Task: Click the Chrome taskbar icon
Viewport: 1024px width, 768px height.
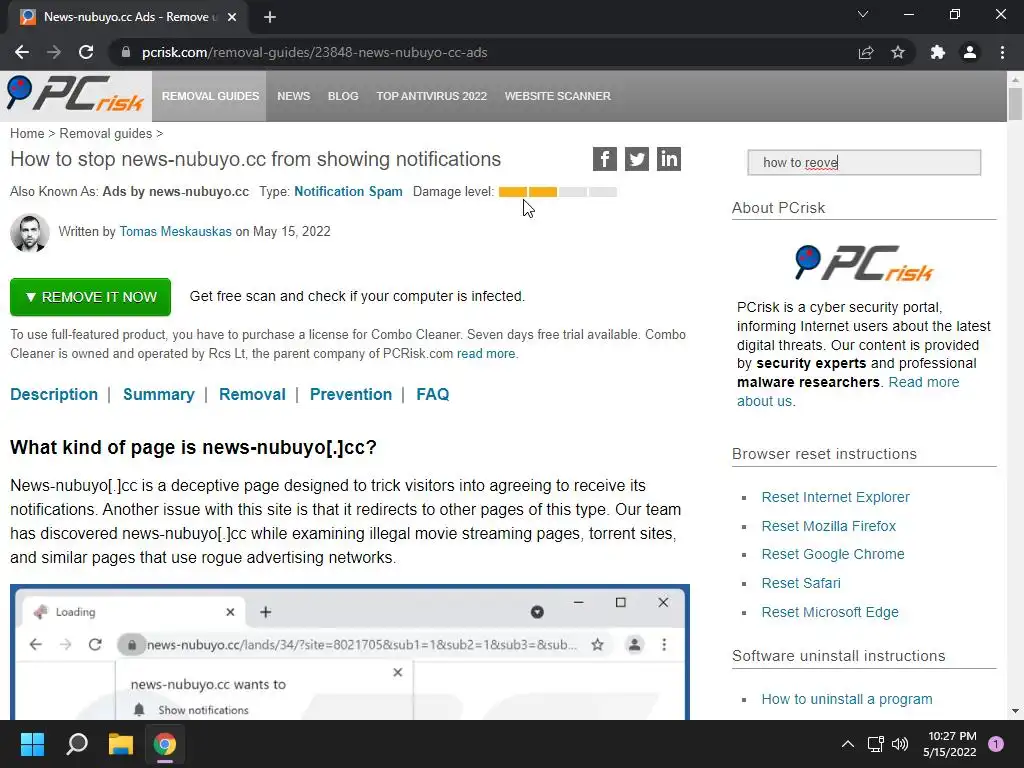Action: tap(165, 744)
